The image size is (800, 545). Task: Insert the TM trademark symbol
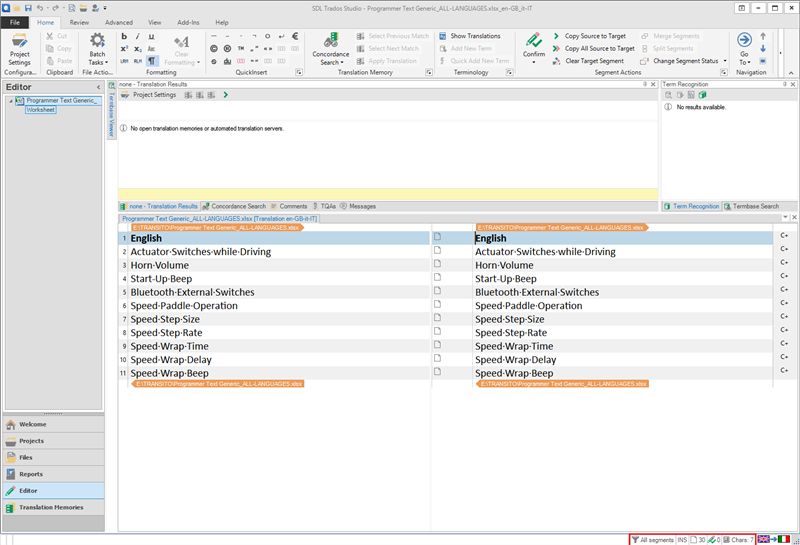tap(241, 48)
